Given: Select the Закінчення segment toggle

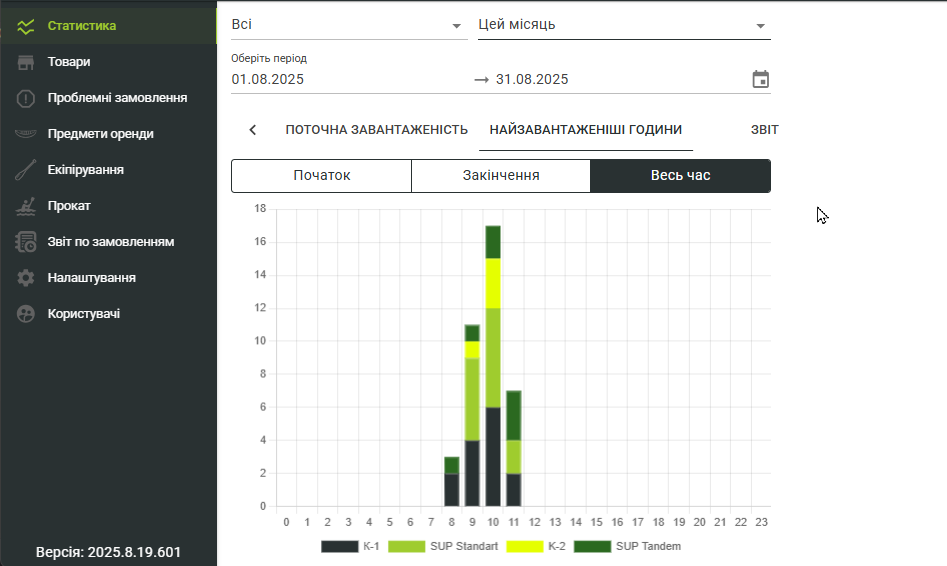Looking at the screenshot, I should [x=500, y=176].
